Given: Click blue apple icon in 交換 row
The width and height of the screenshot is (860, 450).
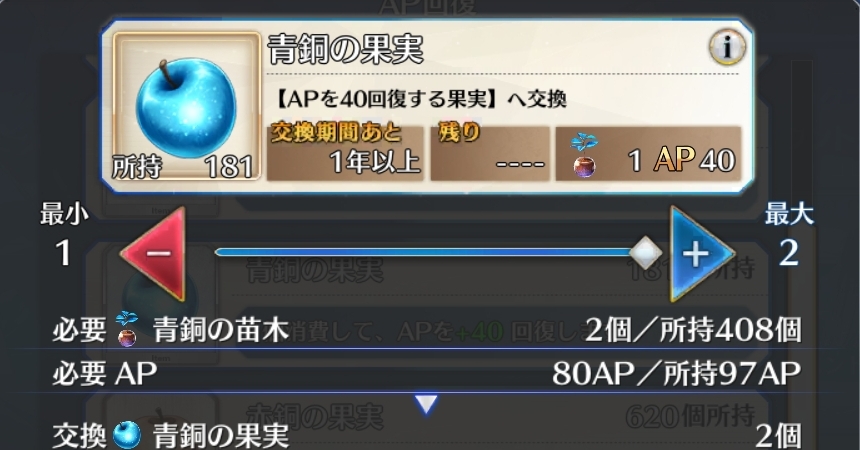Looking at the screenshot, I should 127,435.
